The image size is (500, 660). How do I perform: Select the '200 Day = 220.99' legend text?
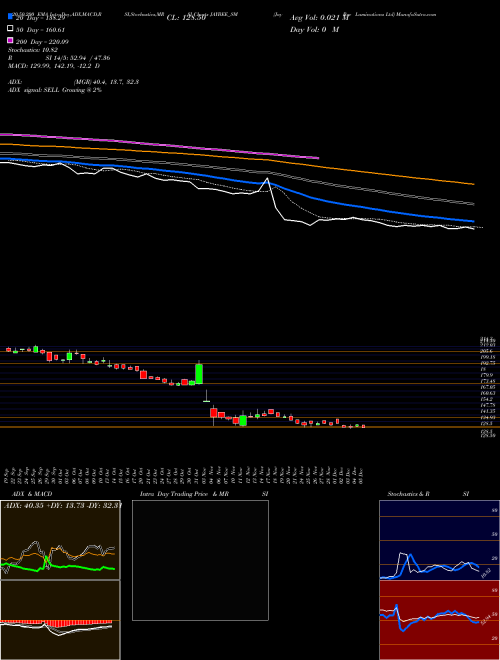tap(42, 42)
